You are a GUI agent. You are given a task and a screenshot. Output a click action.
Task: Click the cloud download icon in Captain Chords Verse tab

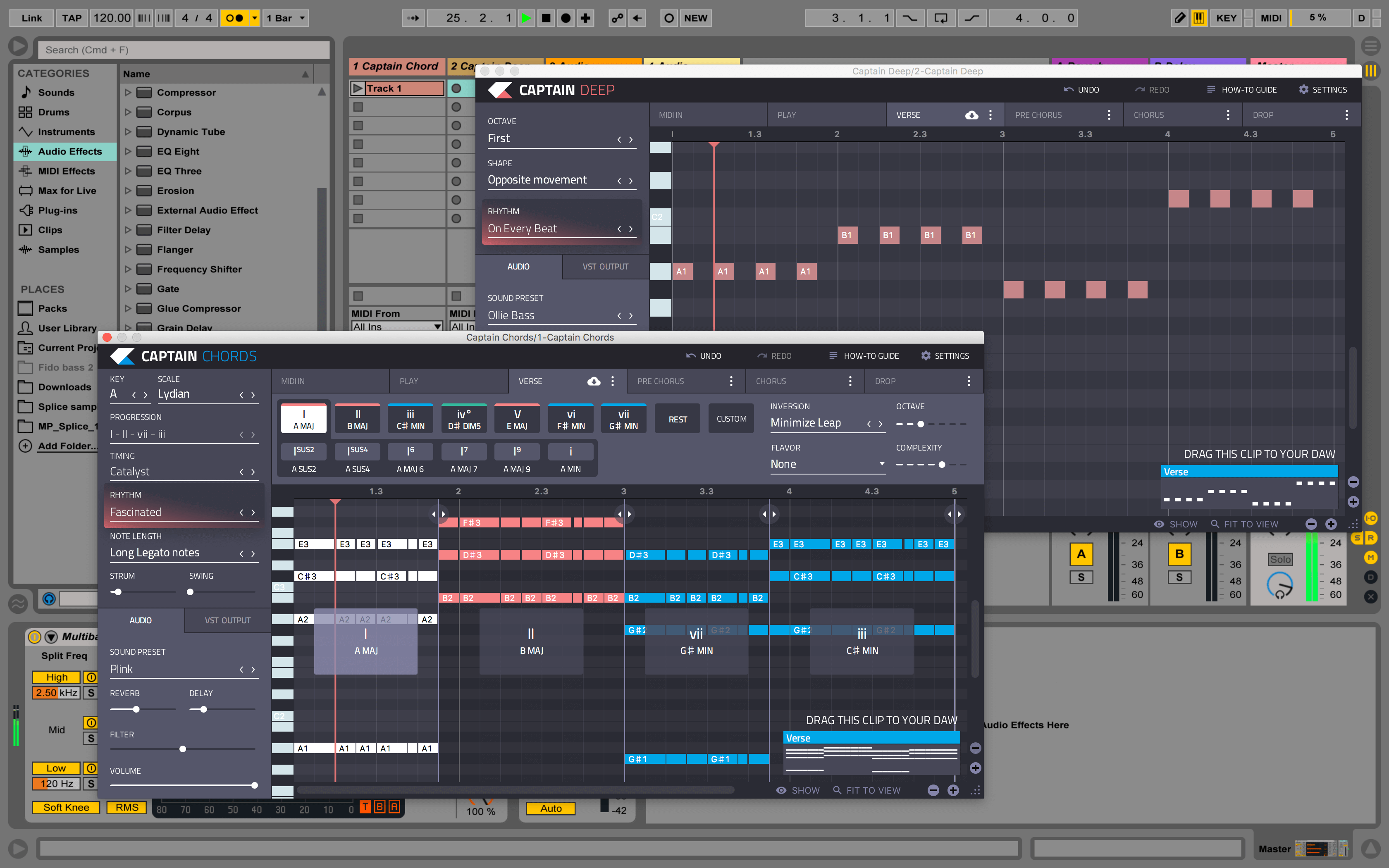[594, 381]
